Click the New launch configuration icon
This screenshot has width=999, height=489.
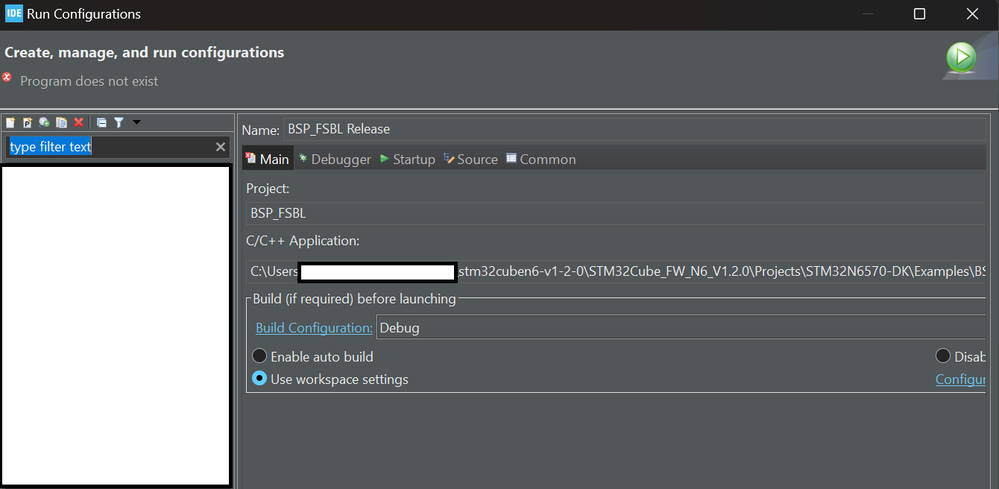(11, 123)
